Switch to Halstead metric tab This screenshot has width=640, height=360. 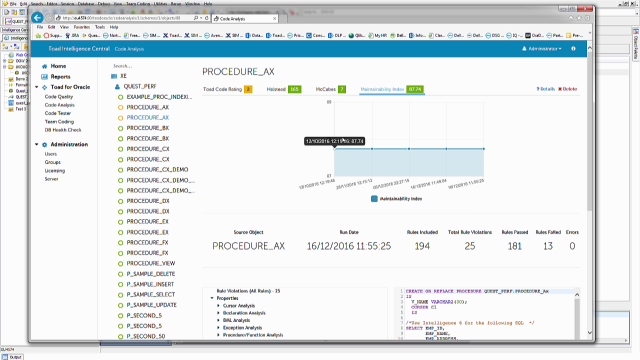(284, 89)
